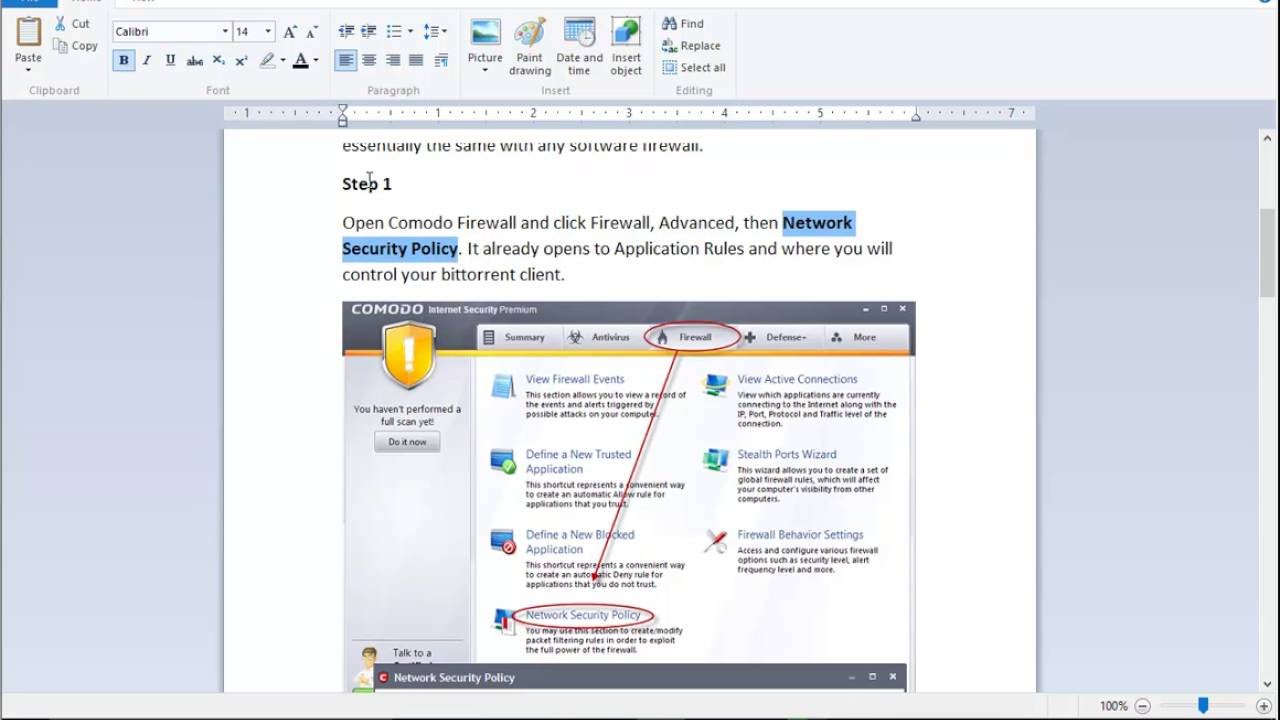Screen dimensions: 1280x720
Task: Expand the Paste options arrow
Action: pos(28,70)
